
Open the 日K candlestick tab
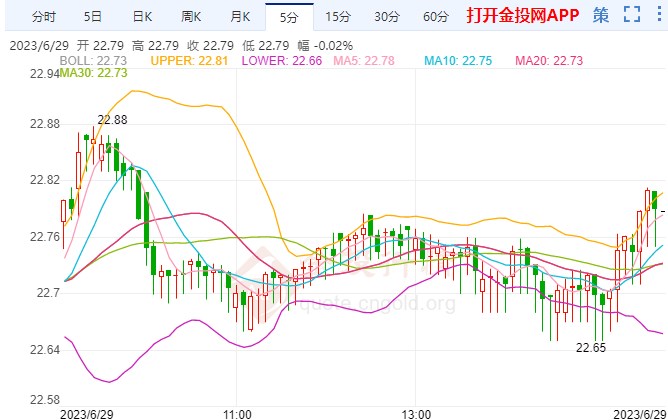[x=142, y=17]
